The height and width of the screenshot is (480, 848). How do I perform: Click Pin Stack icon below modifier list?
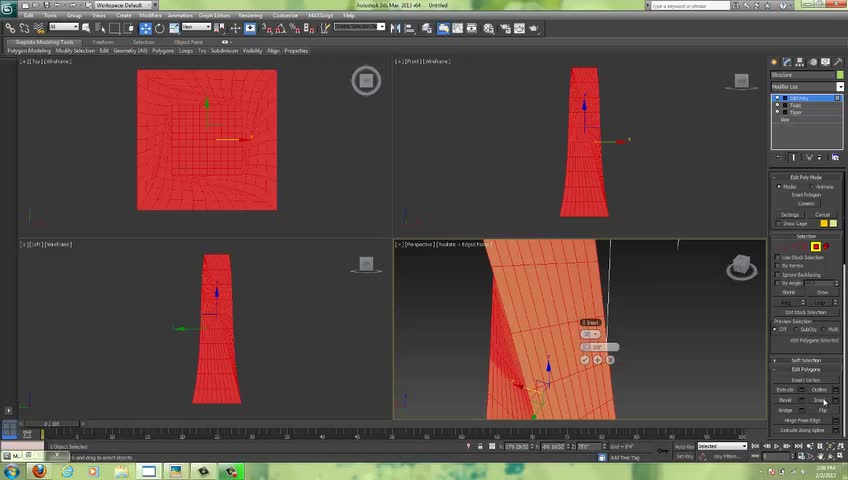pos(779,157)
